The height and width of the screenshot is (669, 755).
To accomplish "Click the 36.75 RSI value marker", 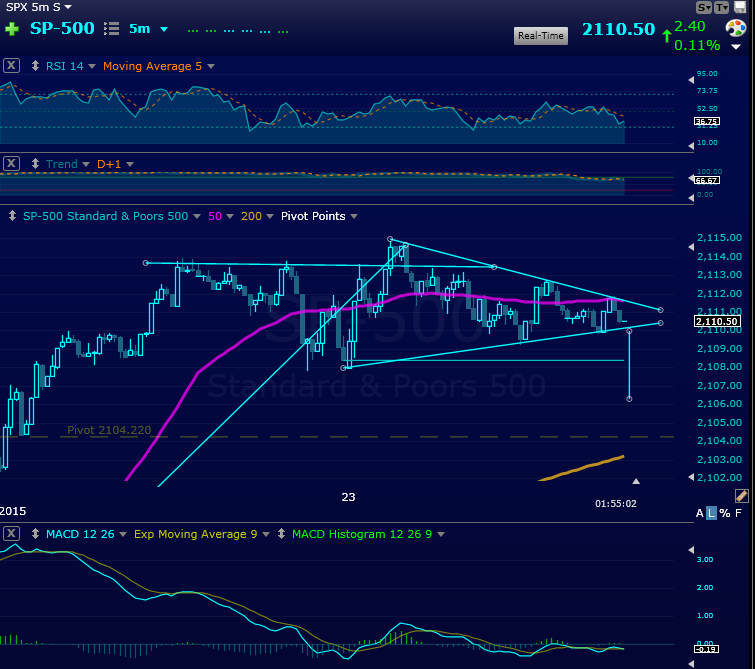I will pyautogui.click(x=707, y=121).
